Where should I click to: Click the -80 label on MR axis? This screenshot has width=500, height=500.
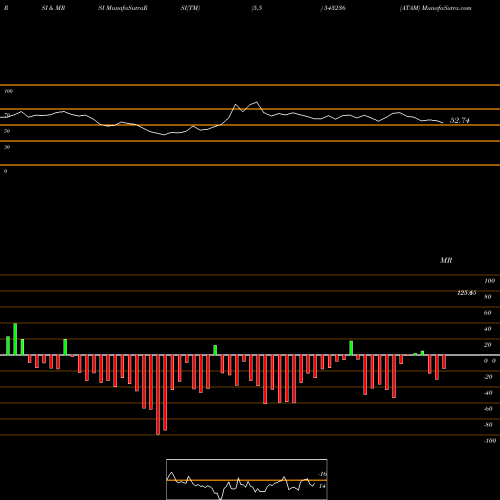488,425
